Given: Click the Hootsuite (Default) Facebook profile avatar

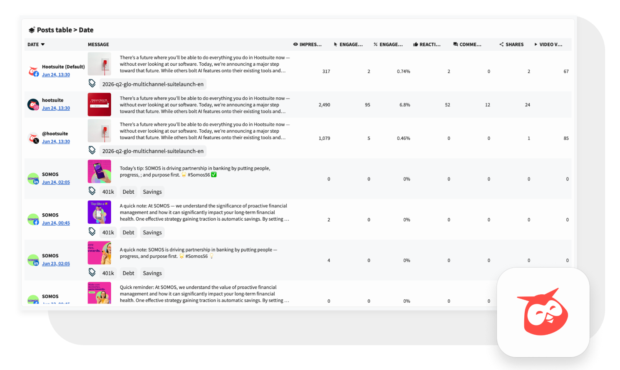Looking at the screenshot, I should pyautogui.click(x=33, y=71).
